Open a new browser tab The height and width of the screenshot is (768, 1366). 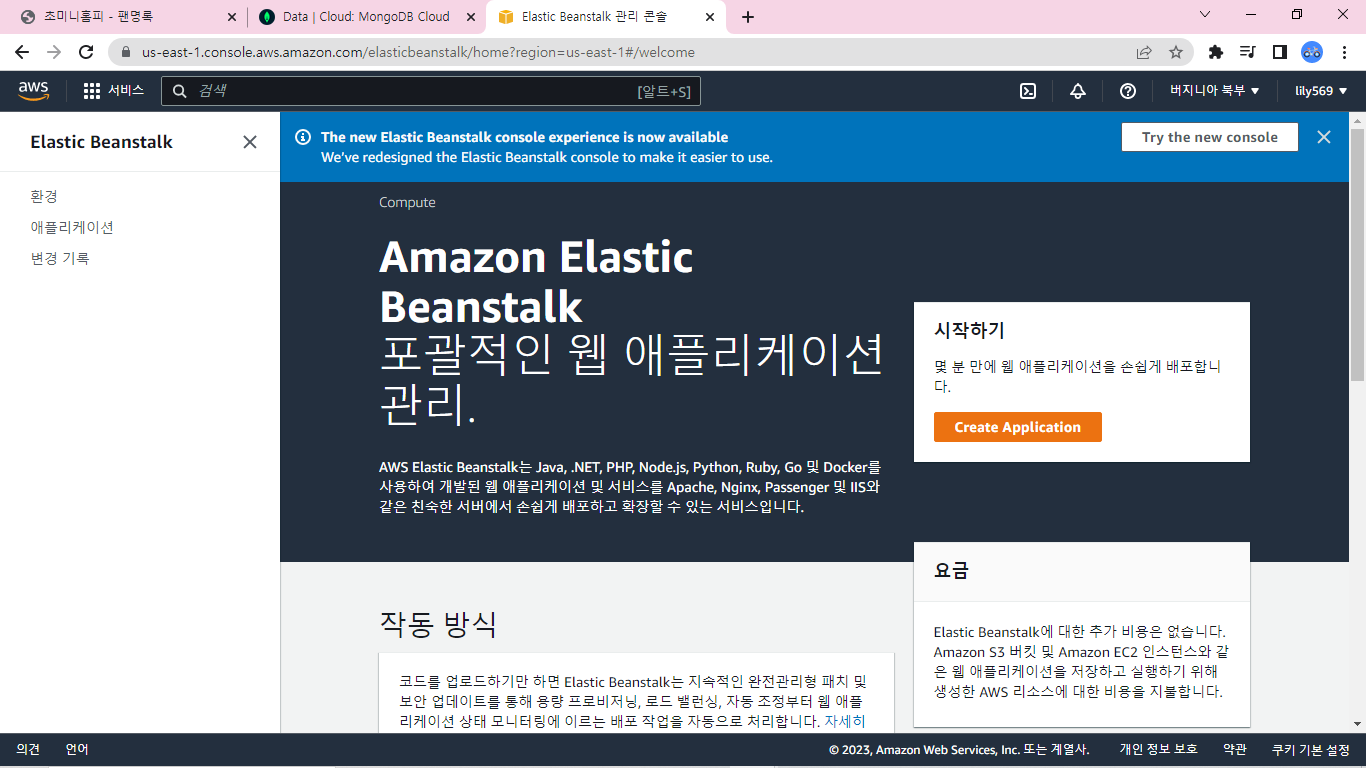click(748, 17)
